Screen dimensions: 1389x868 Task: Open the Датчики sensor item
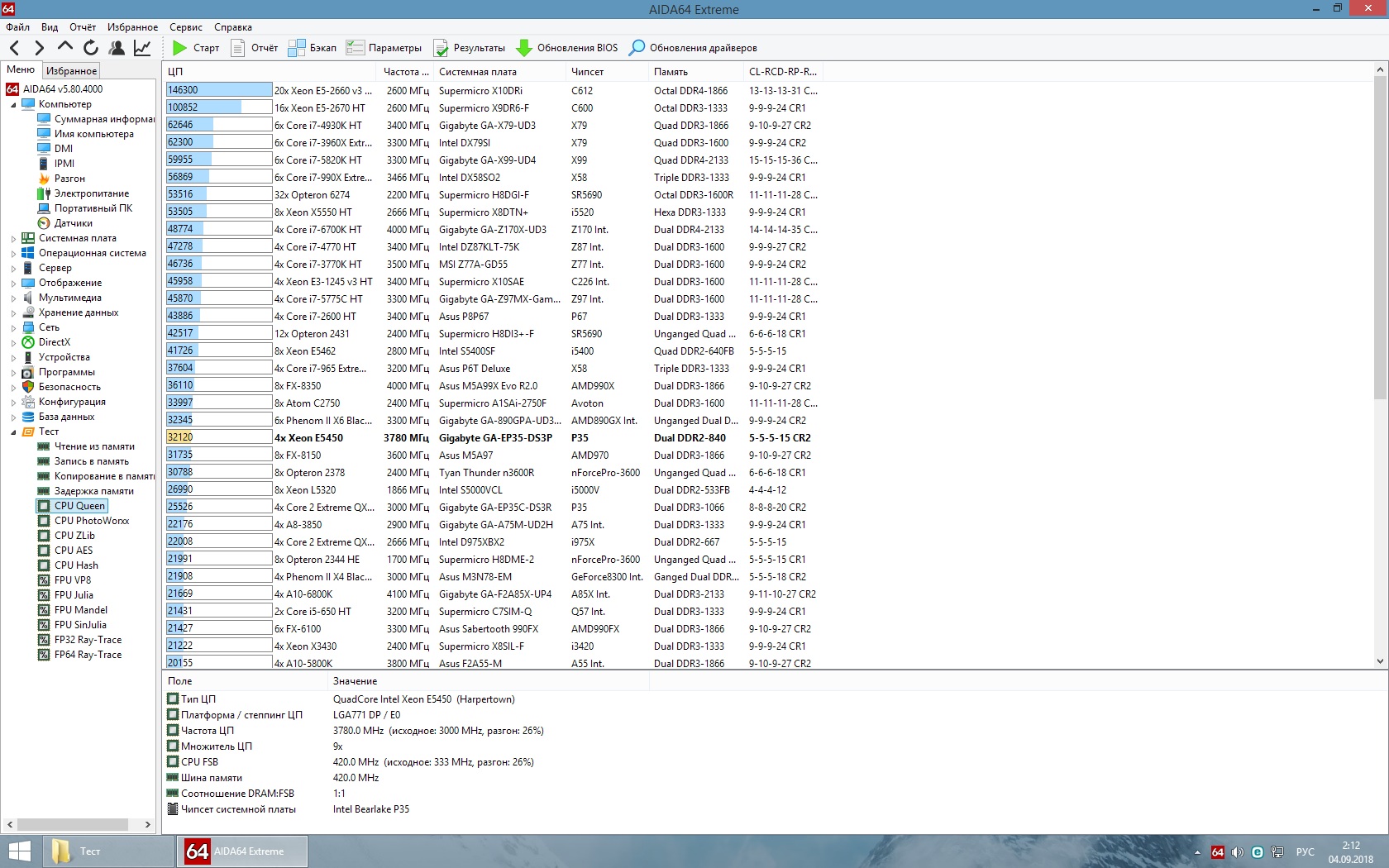click(x=65, y=223)
